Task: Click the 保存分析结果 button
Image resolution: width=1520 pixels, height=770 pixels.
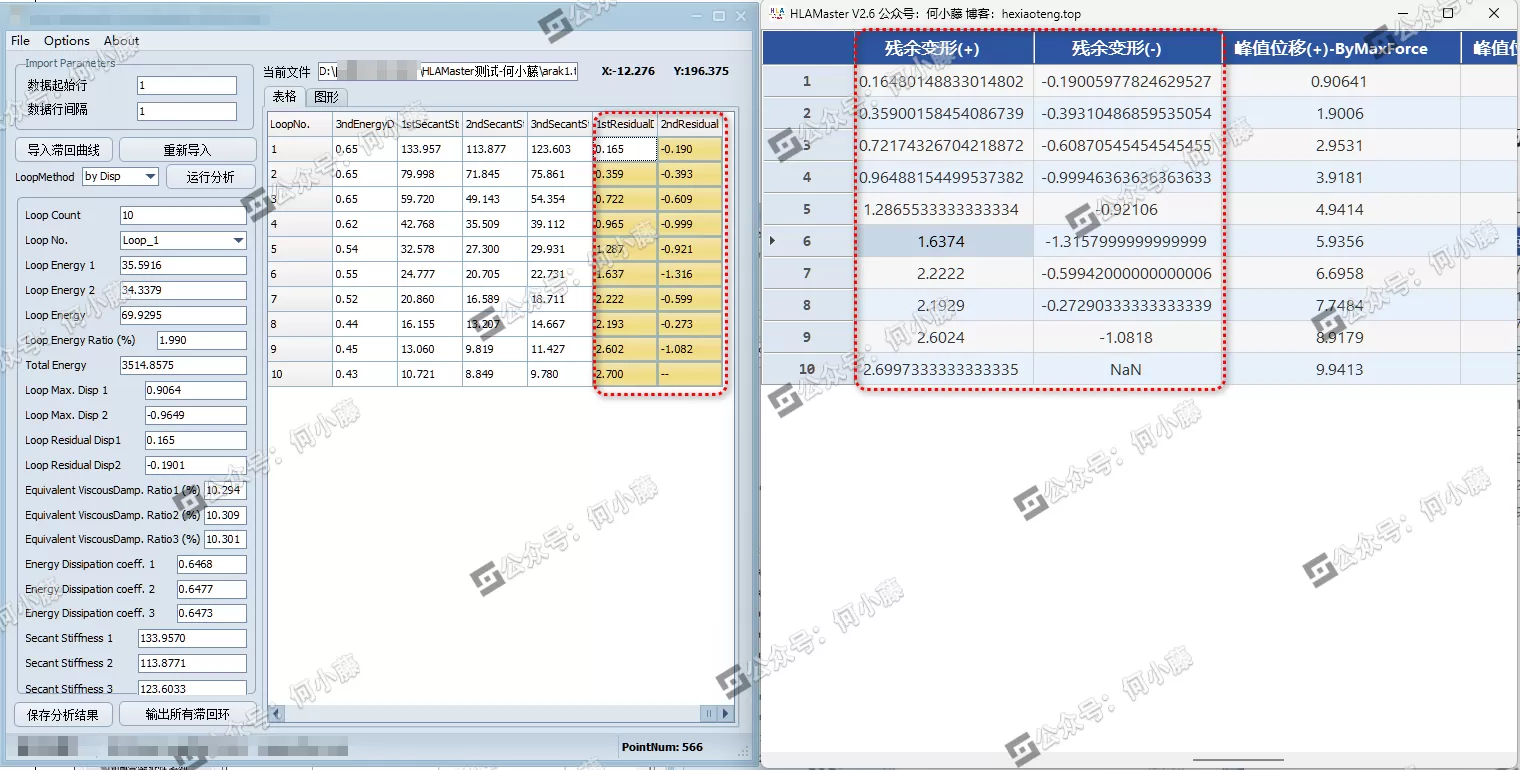Action: tap(64, 714)
